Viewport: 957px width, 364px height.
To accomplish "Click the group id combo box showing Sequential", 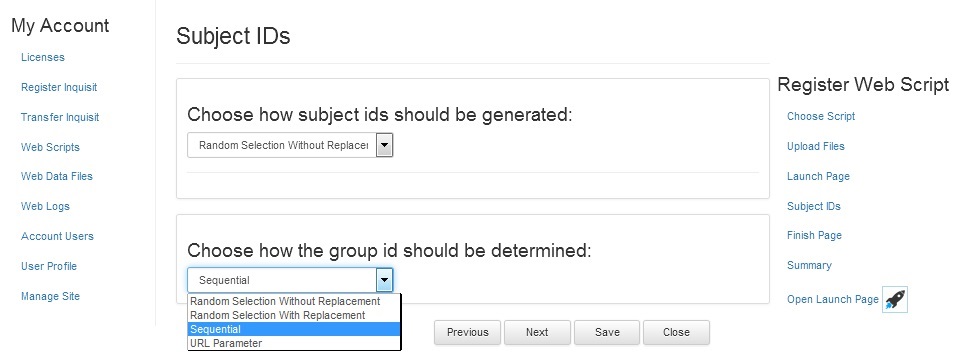I will point(290,280).
